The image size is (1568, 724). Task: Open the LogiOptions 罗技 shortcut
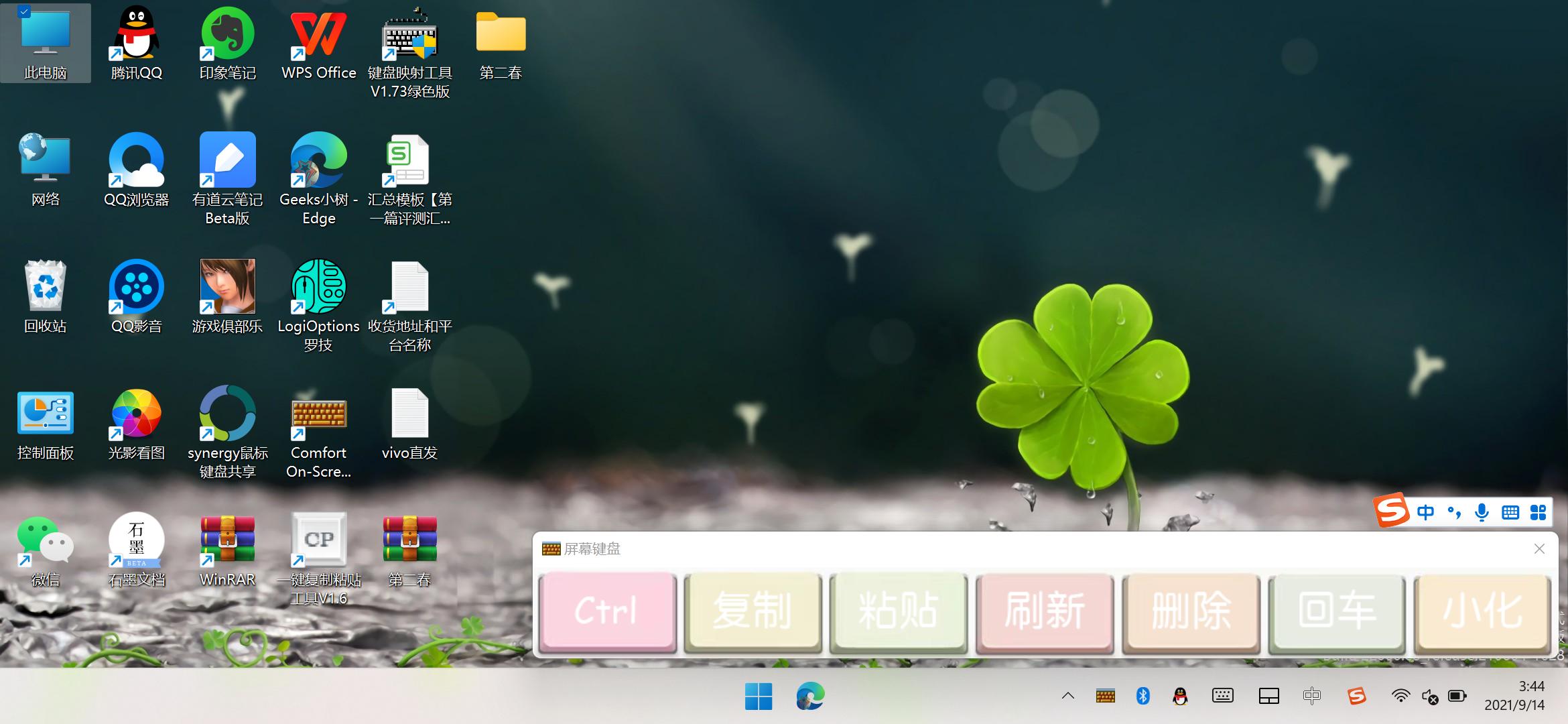[318, 287]
